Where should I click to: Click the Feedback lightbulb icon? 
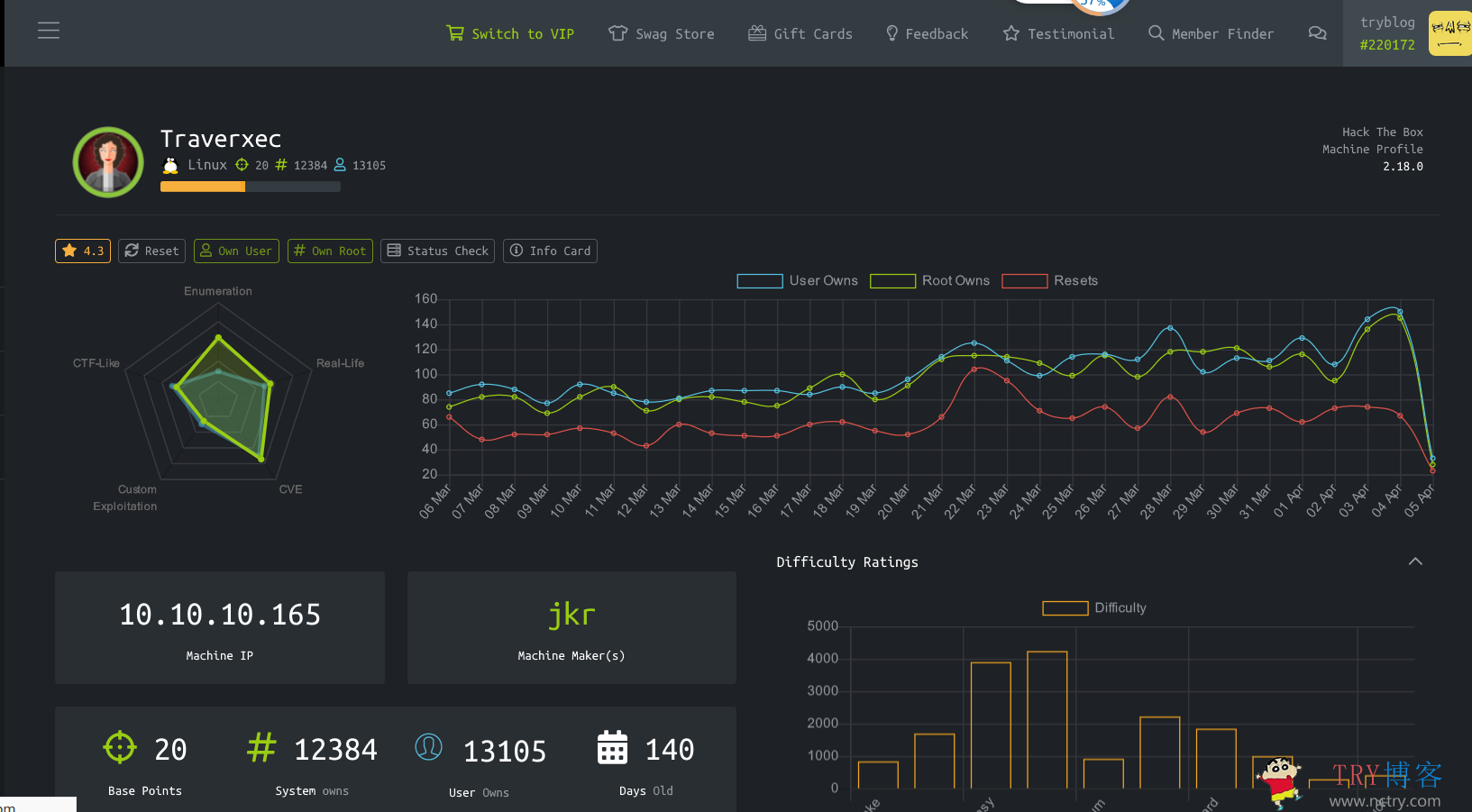point(892,33)
